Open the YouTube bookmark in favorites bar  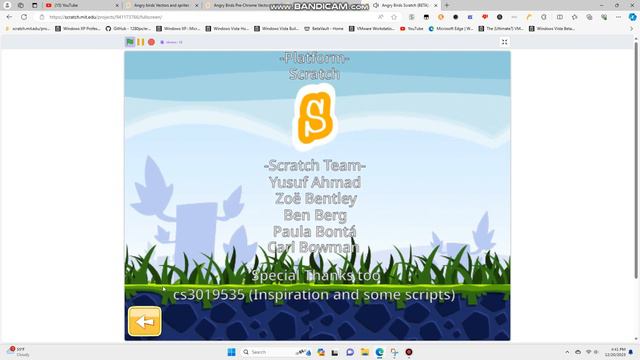(412, 29)
